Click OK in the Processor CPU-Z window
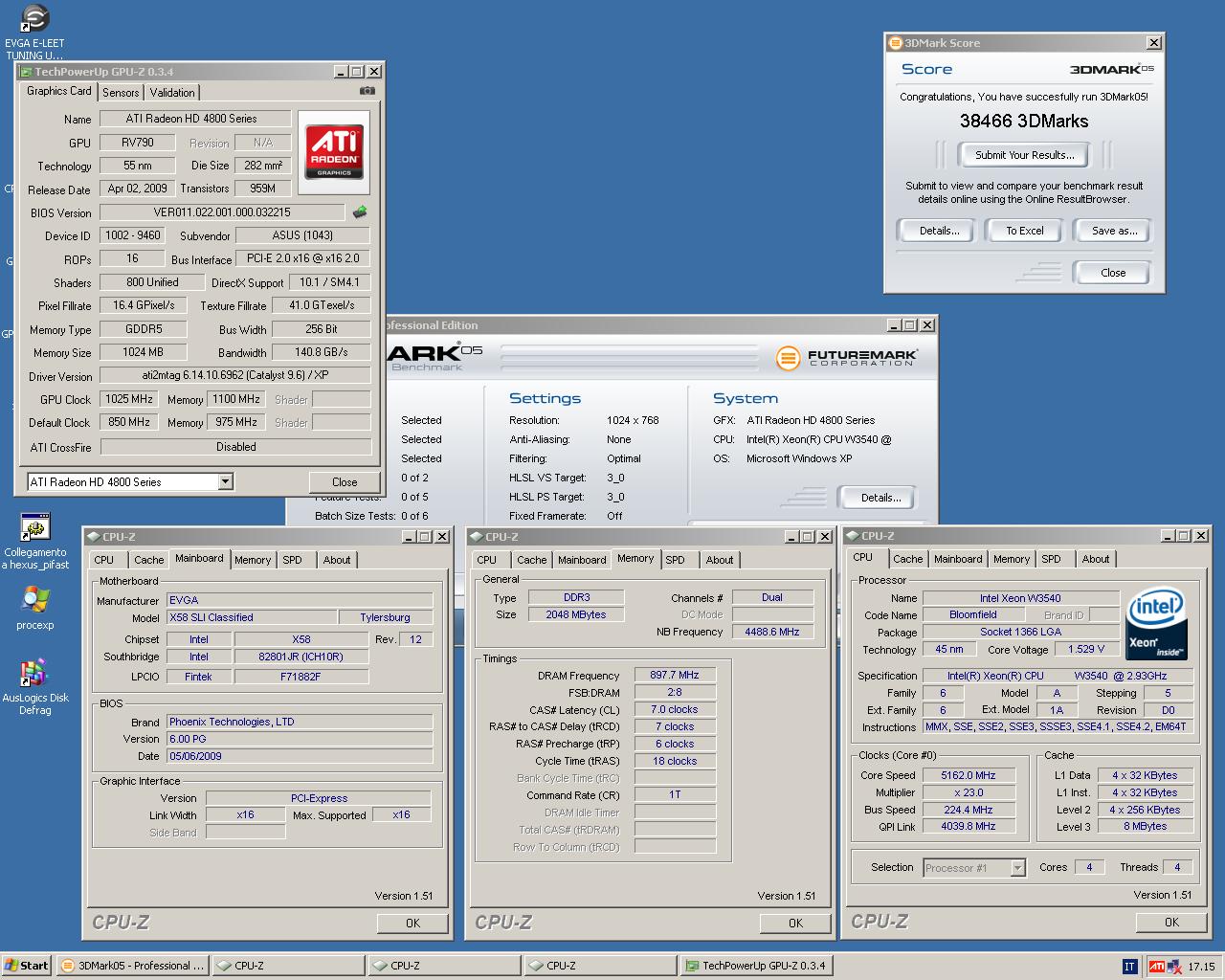 1171,923
